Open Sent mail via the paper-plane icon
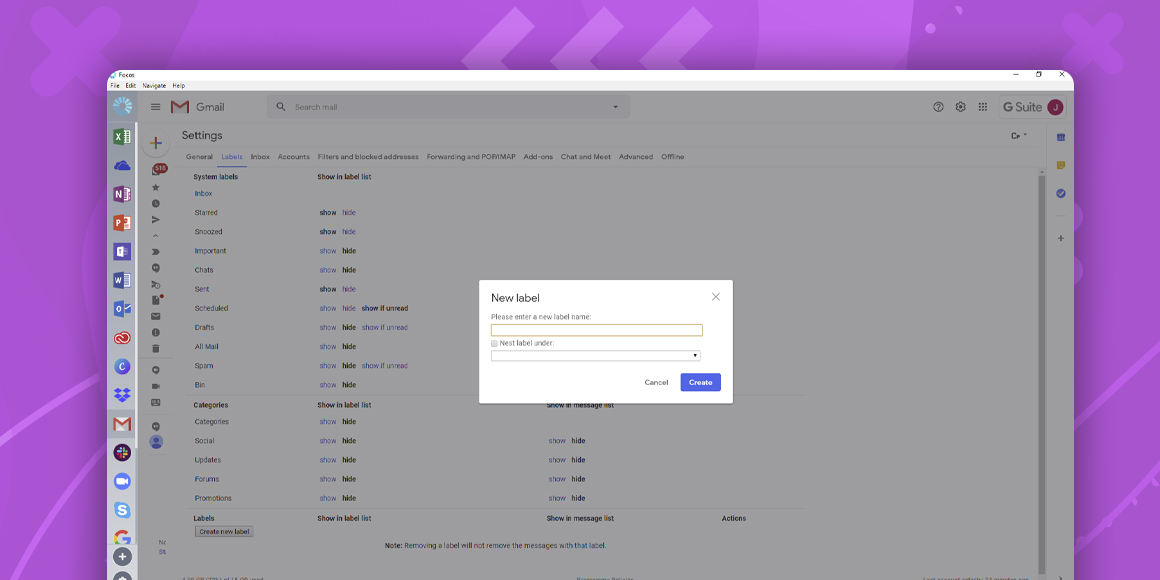 click(x=155, y=220)
